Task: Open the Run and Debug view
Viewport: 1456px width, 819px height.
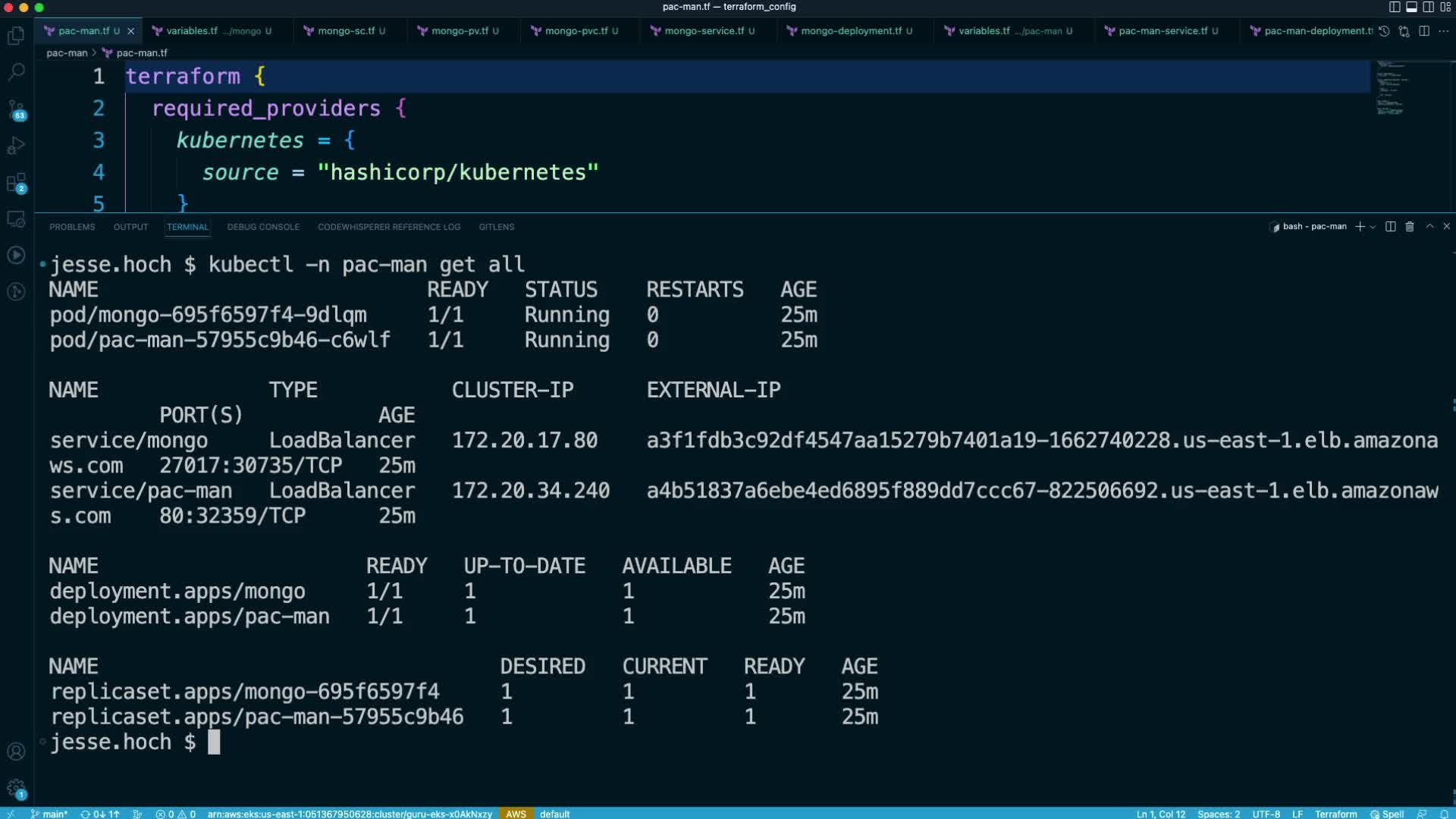Action: [x=16, y=146]
